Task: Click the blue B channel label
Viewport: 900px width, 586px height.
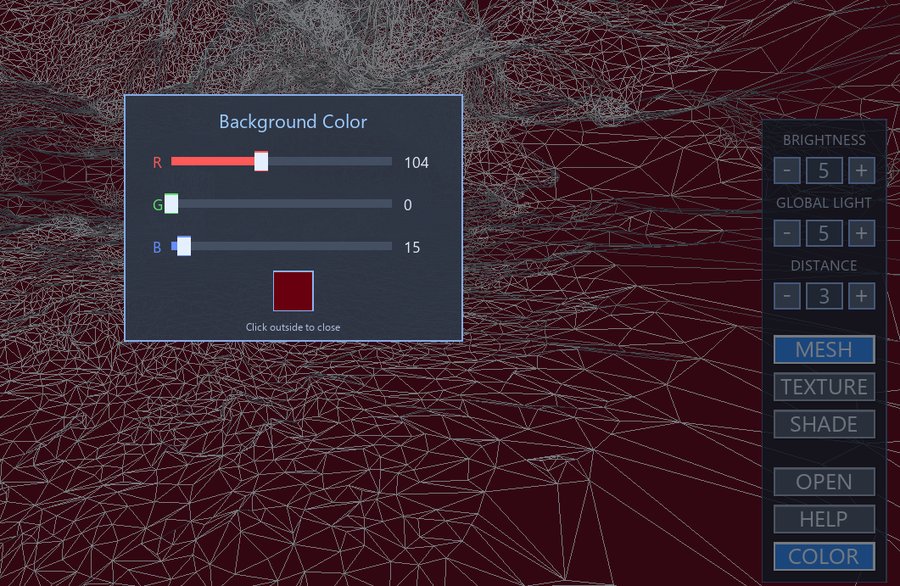Action: (157, 247)
